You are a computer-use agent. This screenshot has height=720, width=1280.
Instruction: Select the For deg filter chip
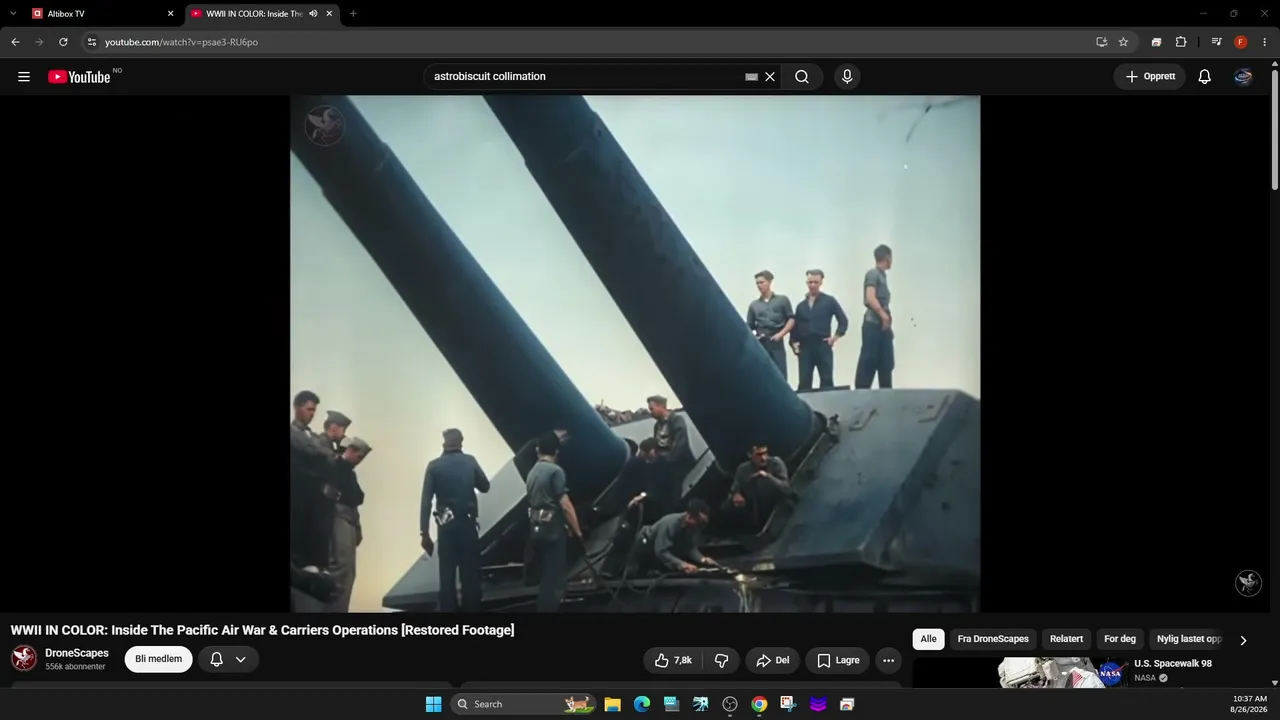point(1120,639)
